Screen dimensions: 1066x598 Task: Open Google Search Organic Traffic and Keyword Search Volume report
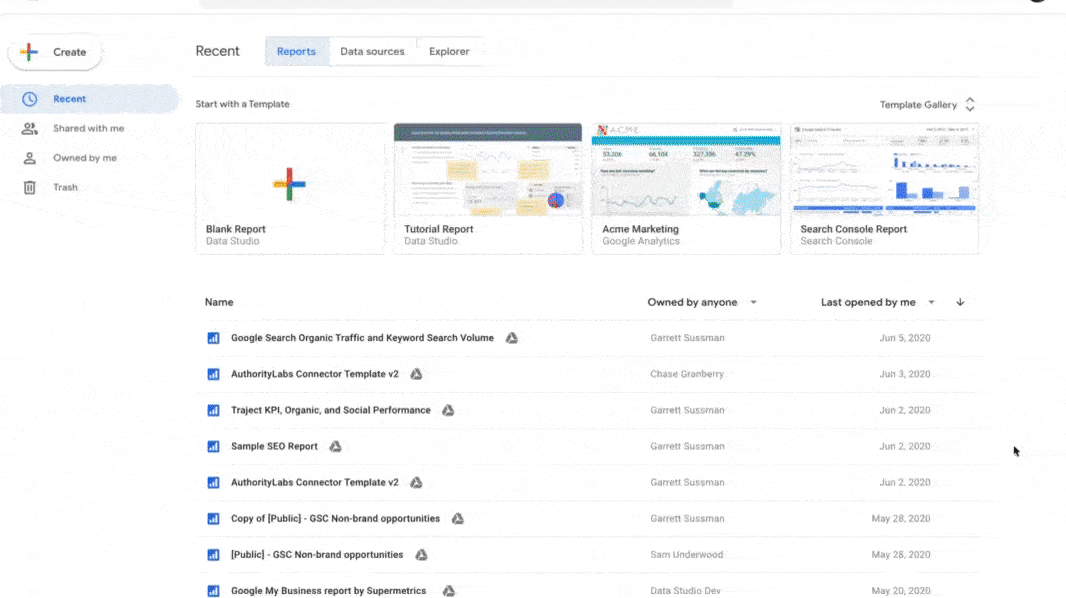[362, 338]
